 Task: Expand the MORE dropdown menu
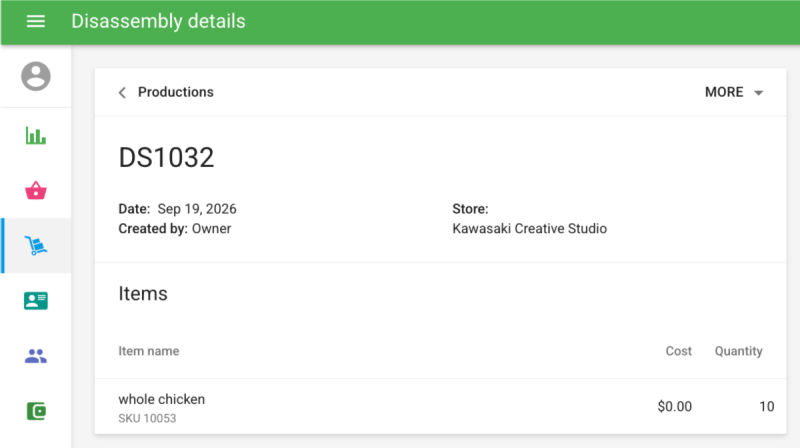coord(734,92)
